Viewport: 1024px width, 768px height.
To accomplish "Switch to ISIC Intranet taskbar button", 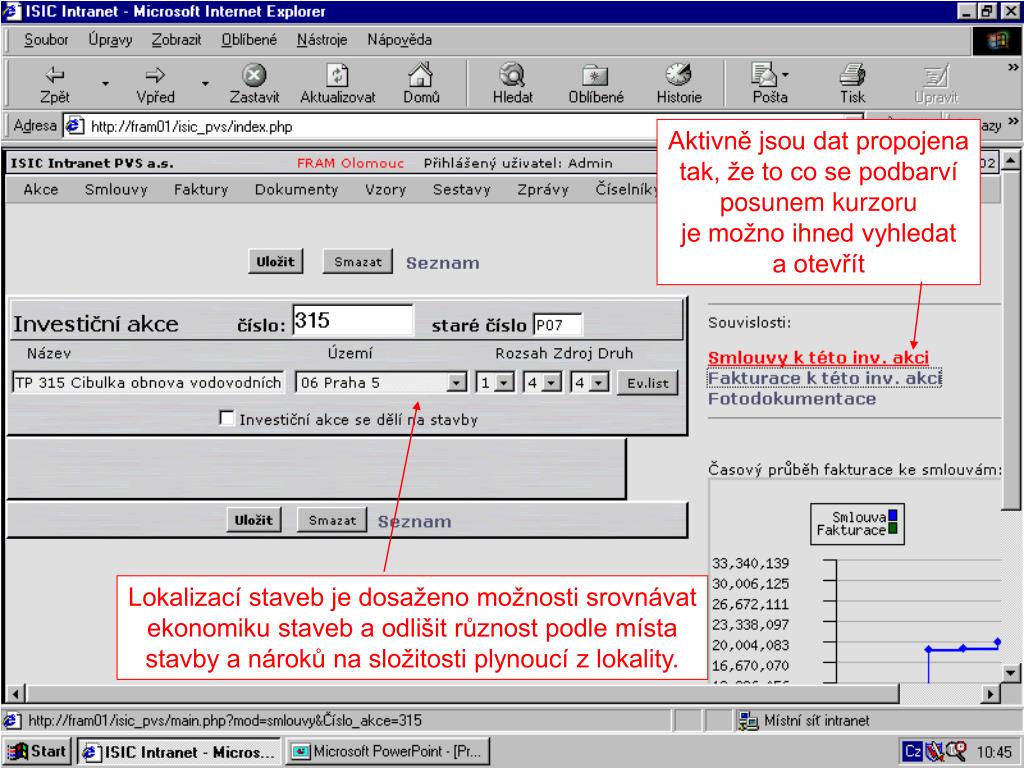I will tap(179, 752).
